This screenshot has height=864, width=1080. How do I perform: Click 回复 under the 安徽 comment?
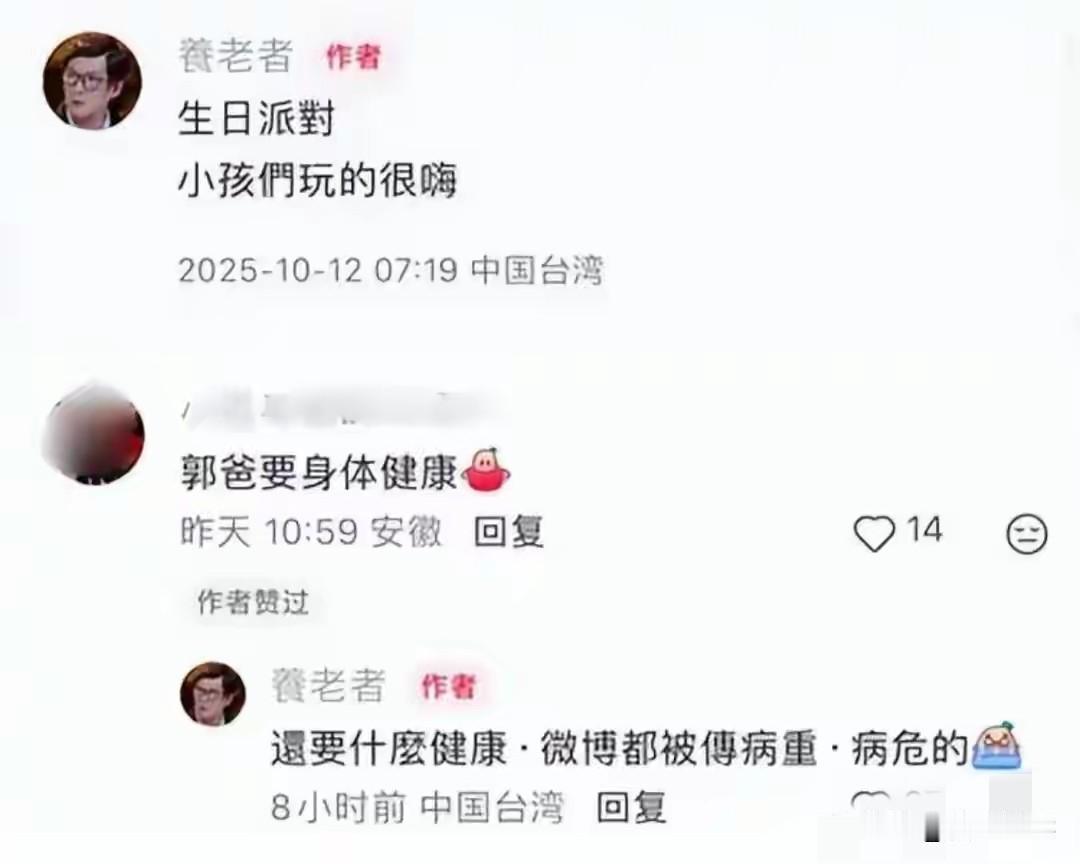(509, 532)
